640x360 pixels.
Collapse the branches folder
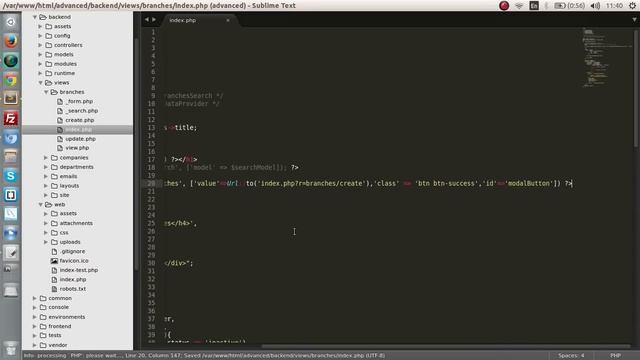pyautogui.click(x=46, y=92)
